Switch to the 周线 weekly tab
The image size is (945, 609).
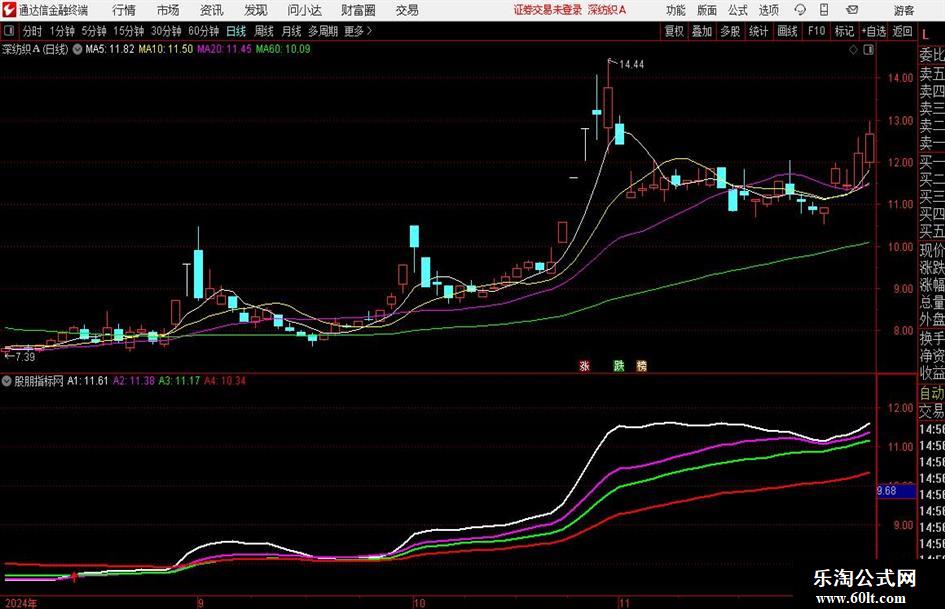coord(263,31)
